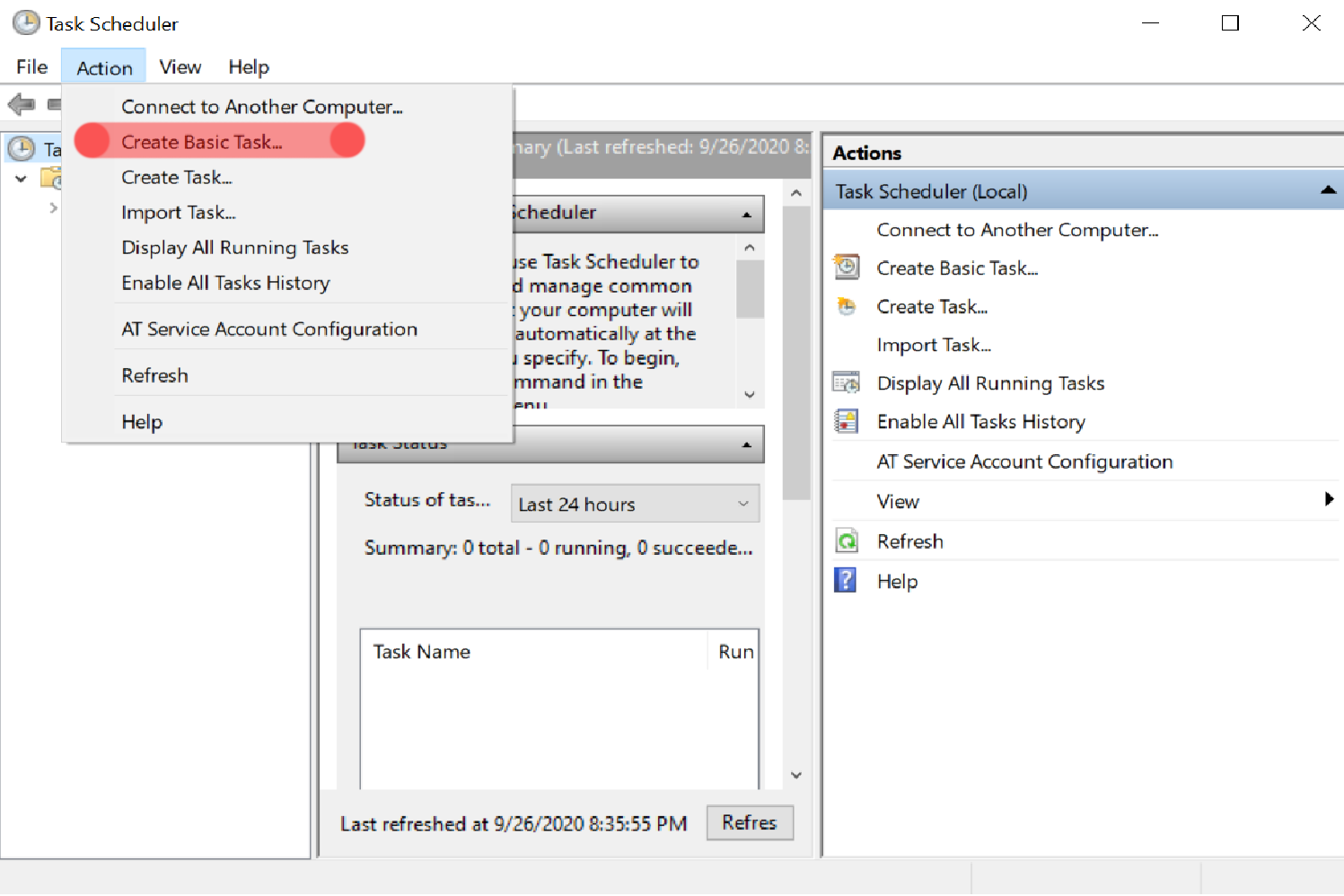This screenshot has height=896, width=1344.
Task: Click the Enable All Tasks History icon
Action: click(846, 421)
